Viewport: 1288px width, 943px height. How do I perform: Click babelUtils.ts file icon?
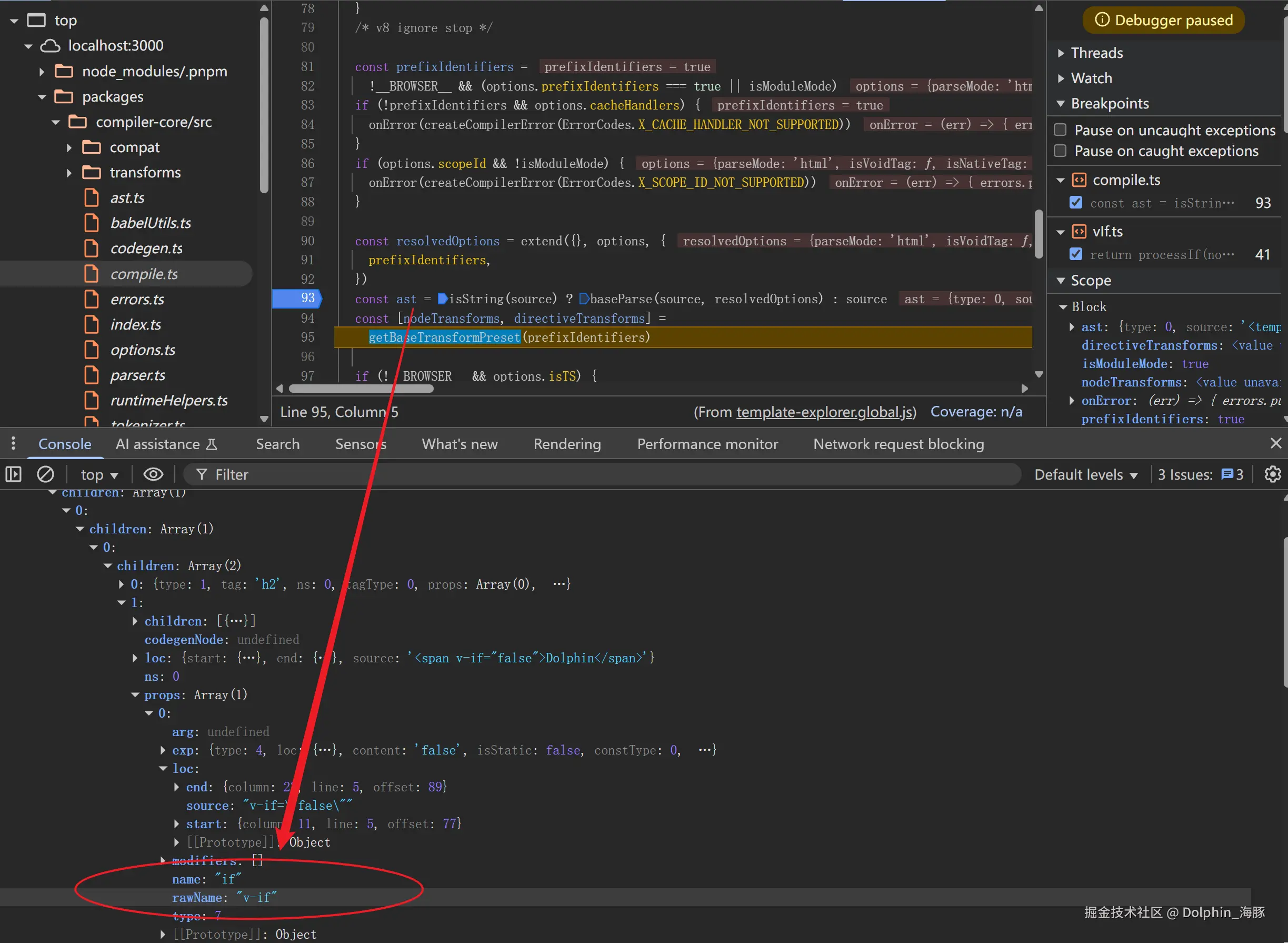[91, 223]
